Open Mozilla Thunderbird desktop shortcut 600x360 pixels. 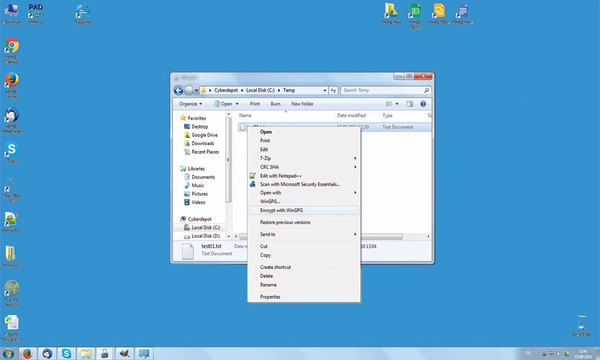(x=12, y=120)
